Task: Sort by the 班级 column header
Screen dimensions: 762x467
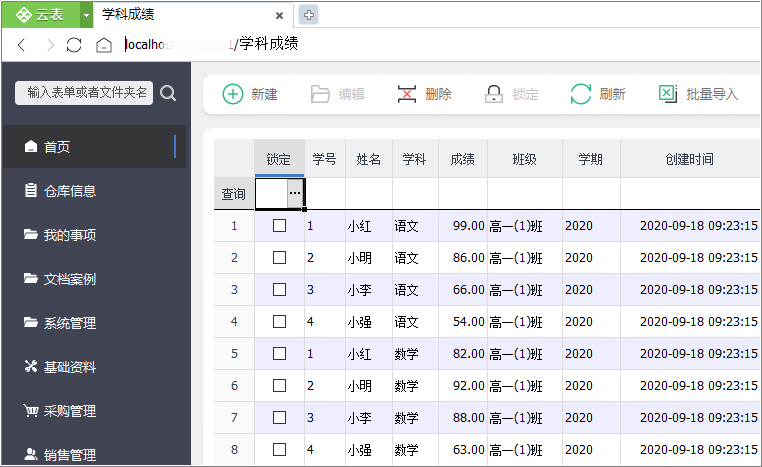Action: (x=525, y=159)
